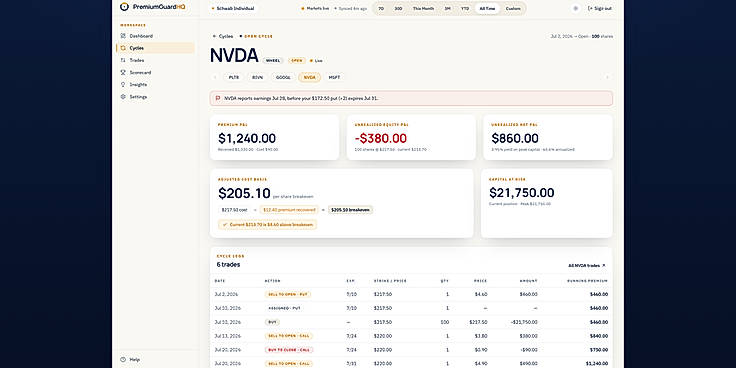Image resolution: width=736 pixels, height=368 pixels.
Task: Switch to the PLTR cycle chip
Action: 234,77
